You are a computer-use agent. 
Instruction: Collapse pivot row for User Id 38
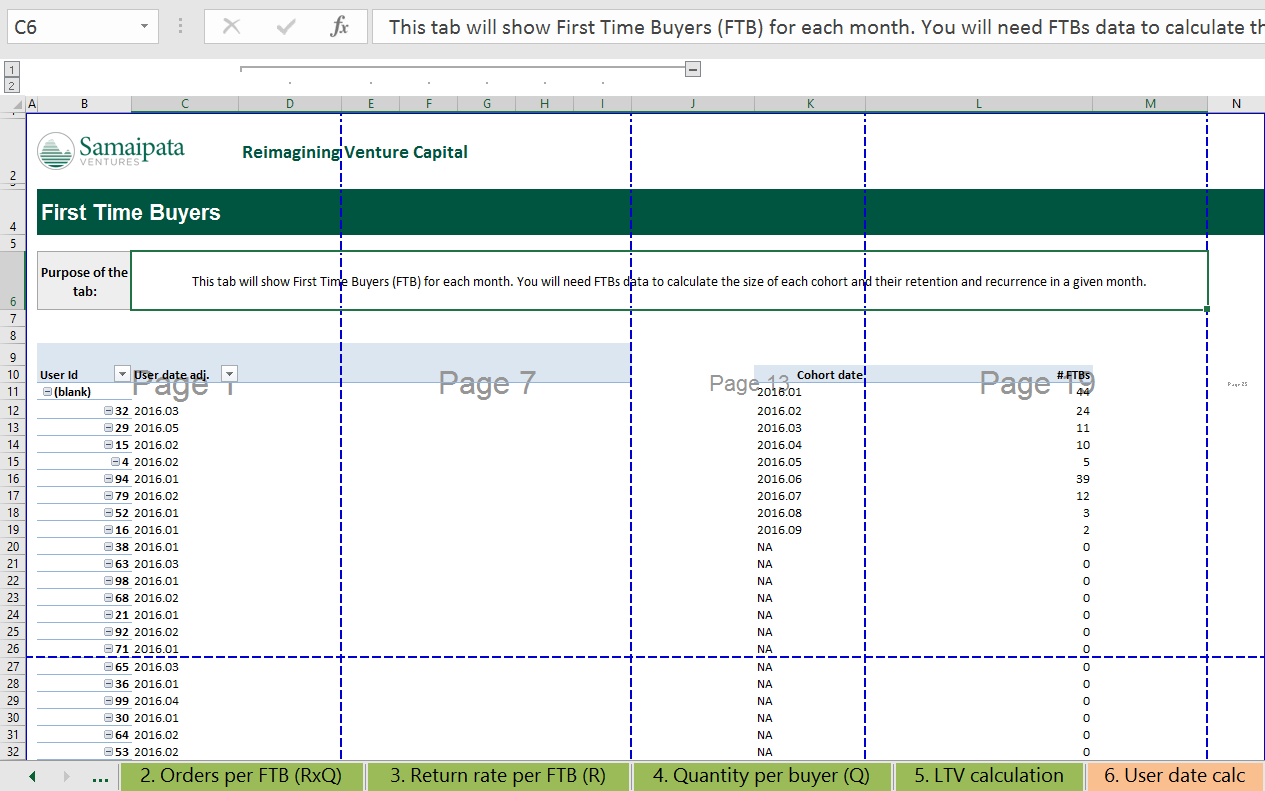[109, 547]
